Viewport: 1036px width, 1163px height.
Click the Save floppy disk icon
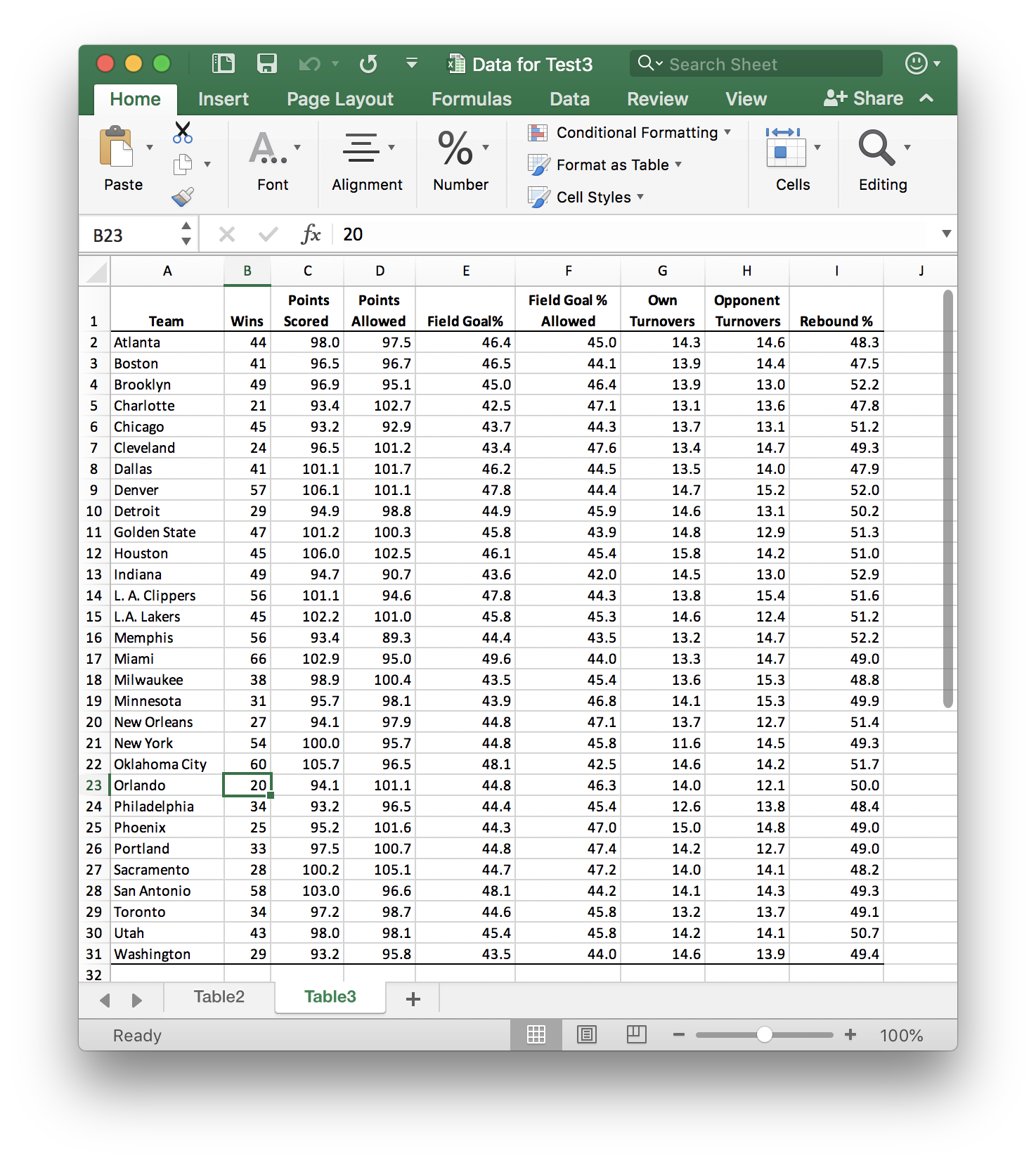[x=267, y=64]
